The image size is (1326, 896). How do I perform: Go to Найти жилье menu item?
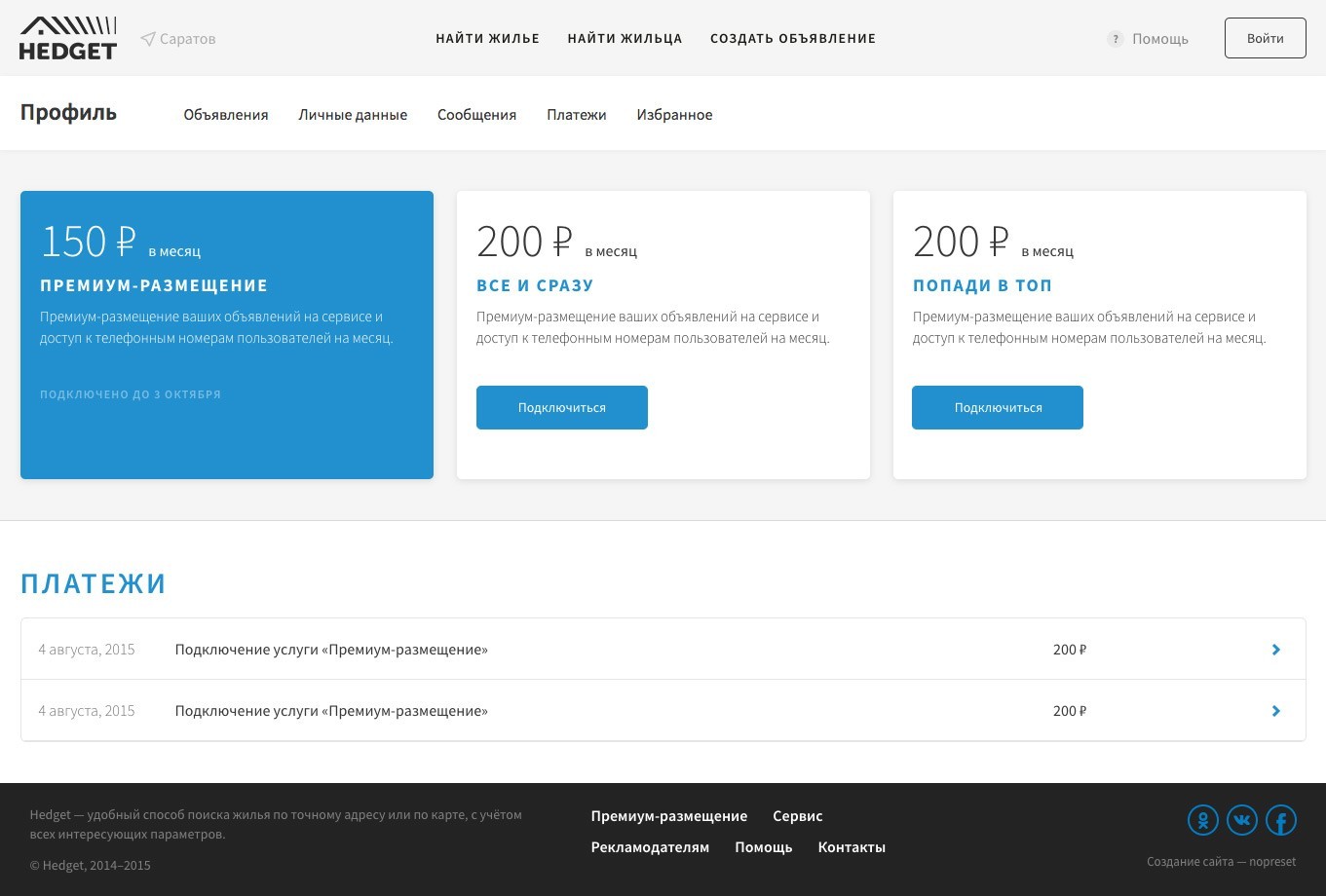[487, 39]
